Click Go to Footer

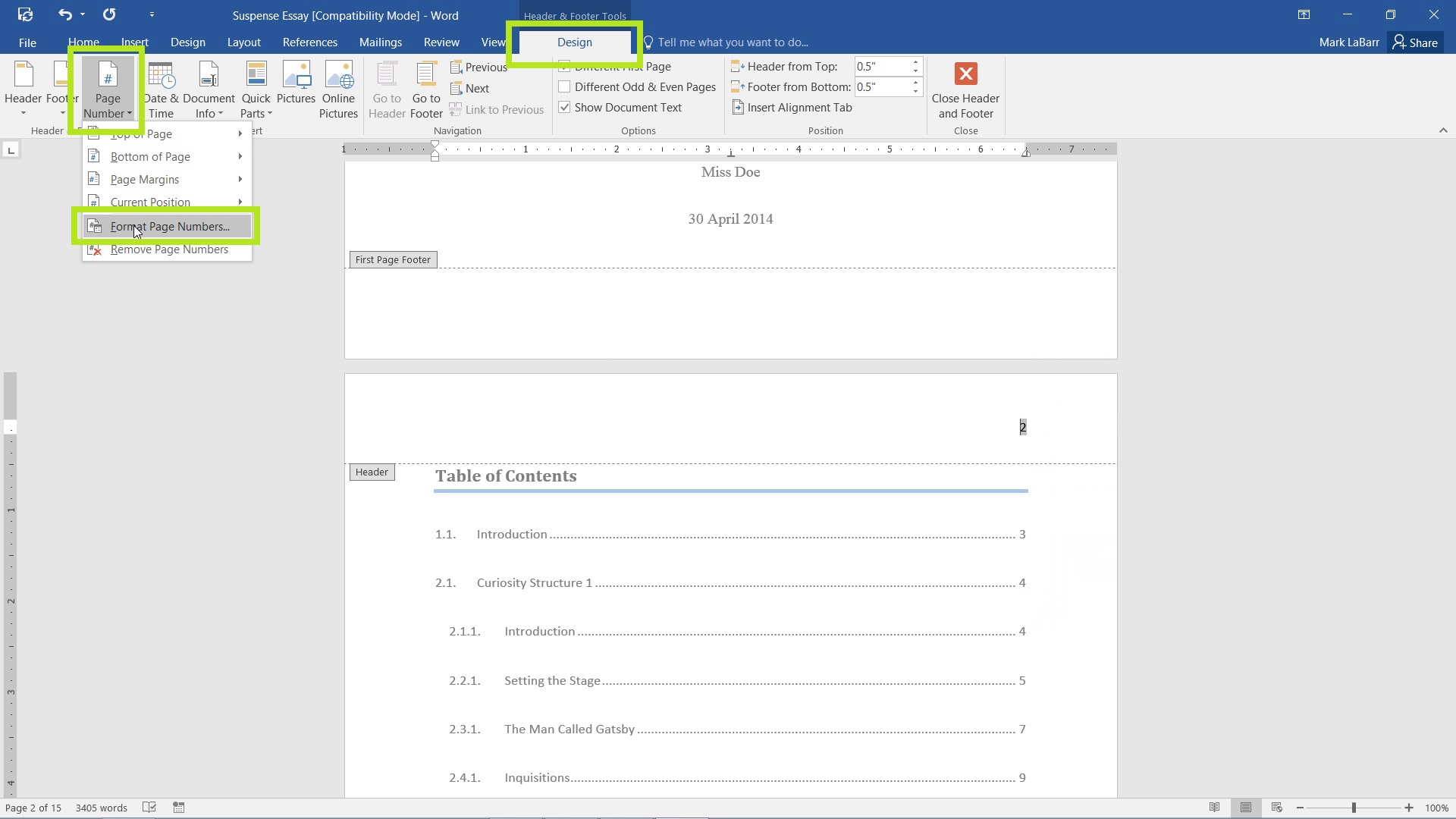point(426,89)
